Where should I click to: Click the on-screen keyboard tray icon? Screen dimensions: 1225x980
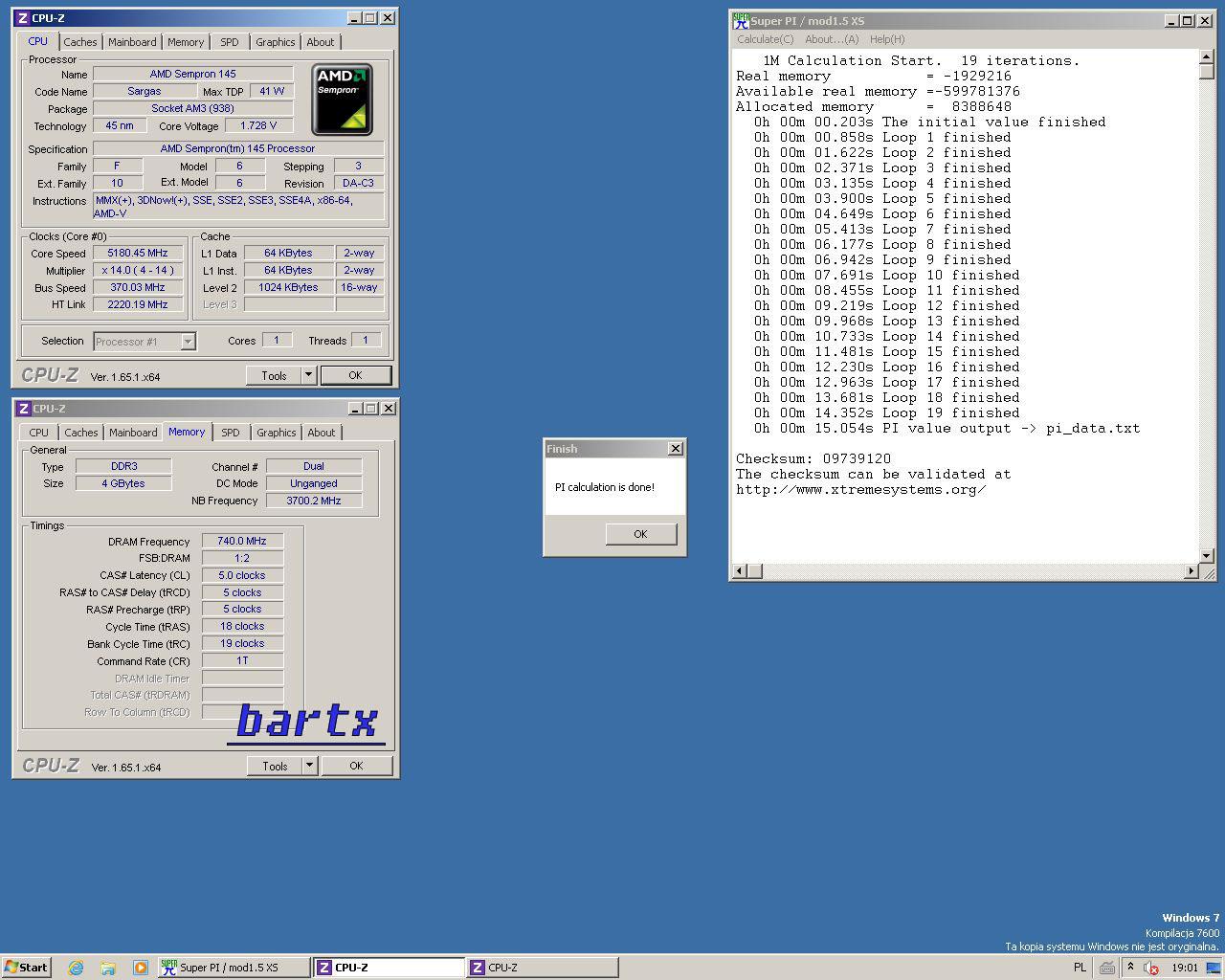coord(1107,968)
